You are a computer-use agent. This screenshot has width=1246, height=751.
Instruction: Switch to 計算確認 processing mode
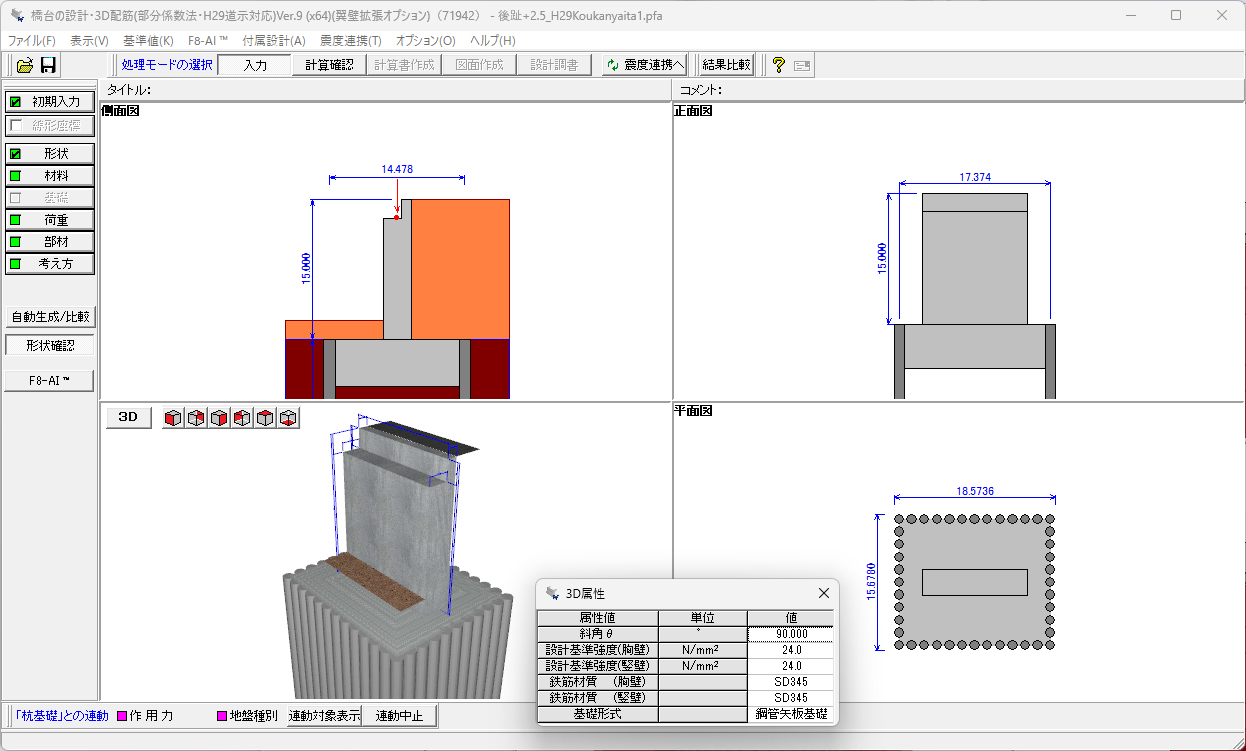(x=329, y=65)
